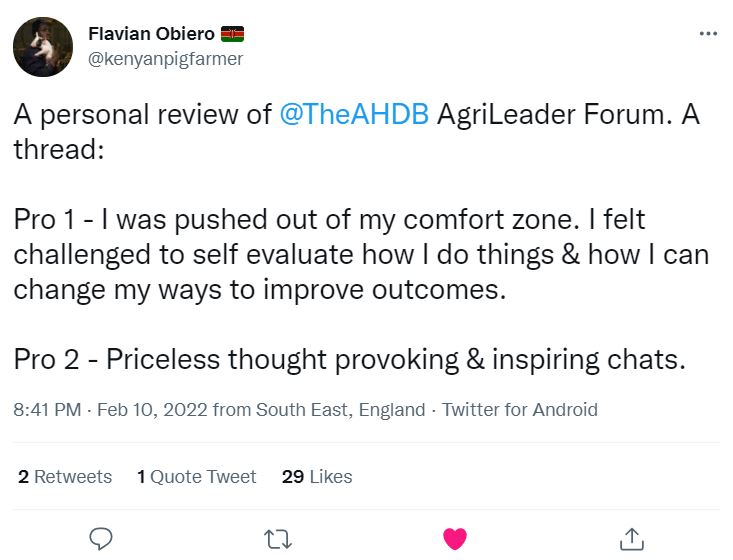Open the @kenyanpigfarmer handle
This screenshot has width=733, height=560.
pos(165,59)
